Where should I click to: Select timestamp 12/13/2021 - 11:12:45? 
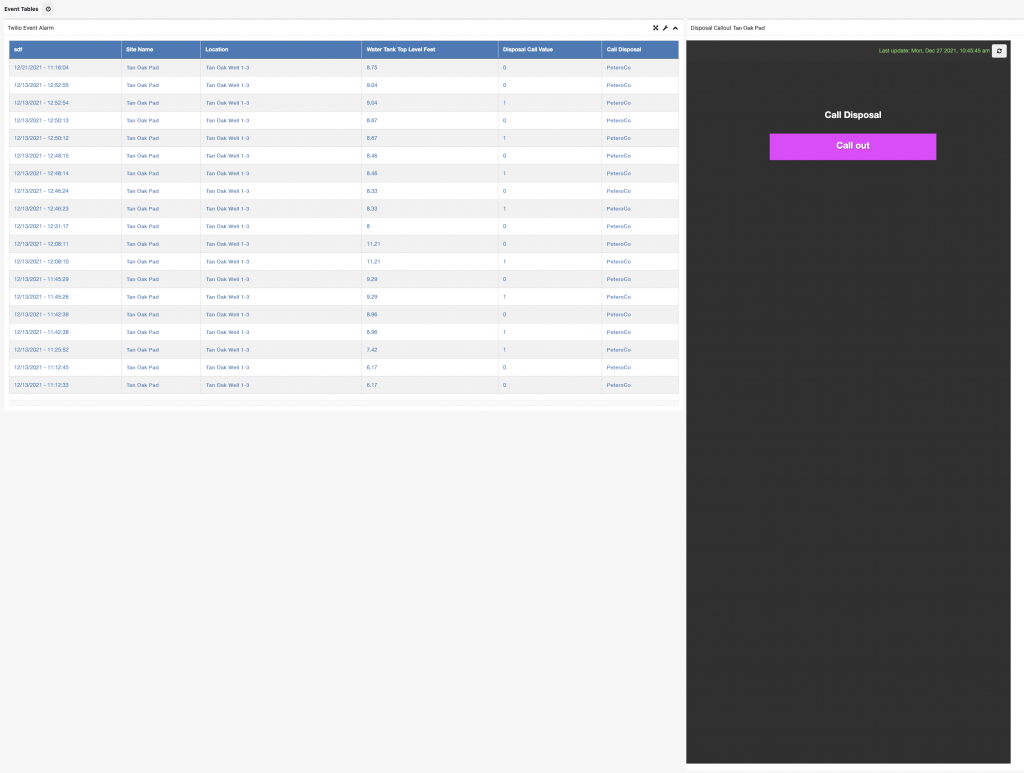41,368
